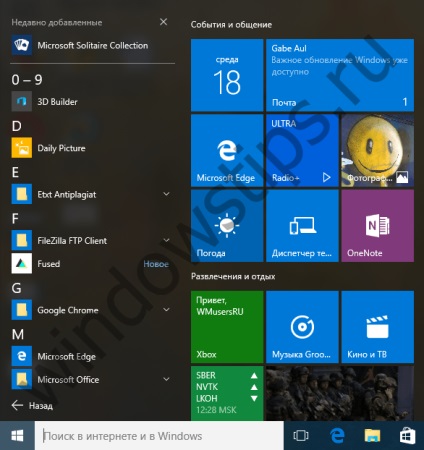Click the Развлечения и отдых group title
This screenshot has height=450, width=424.
click(233, 276)
